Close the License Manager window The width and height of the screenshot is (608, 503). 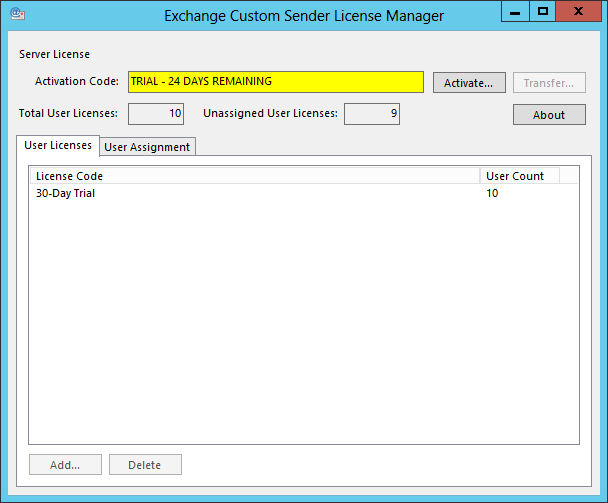tap(579, 11)
